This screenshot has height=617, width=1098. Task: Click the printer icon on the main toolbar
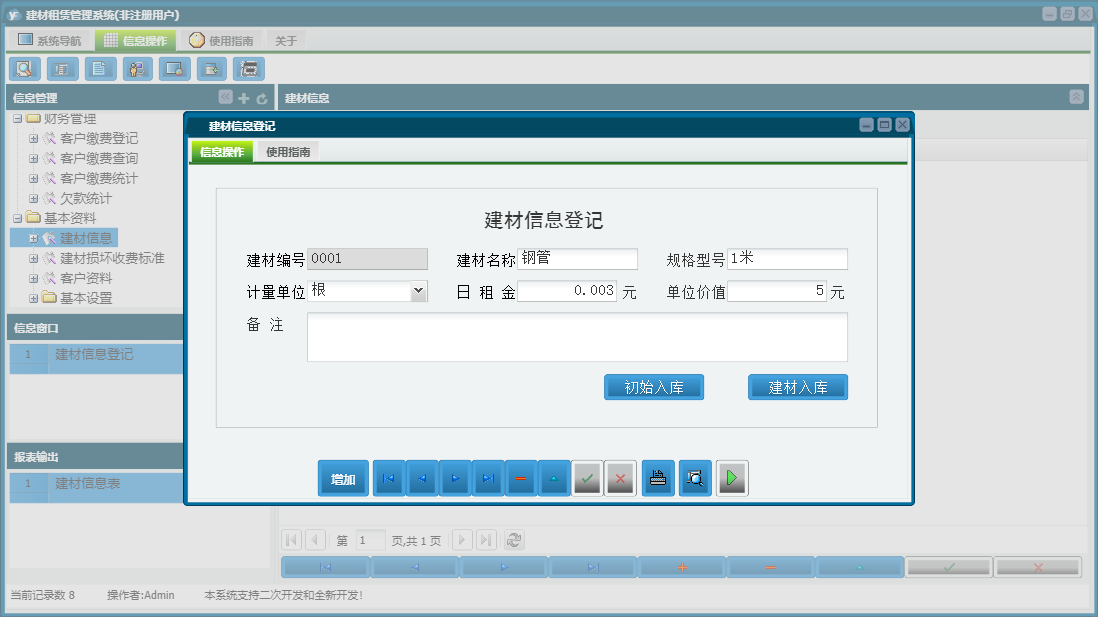click(x=249, y=68)
